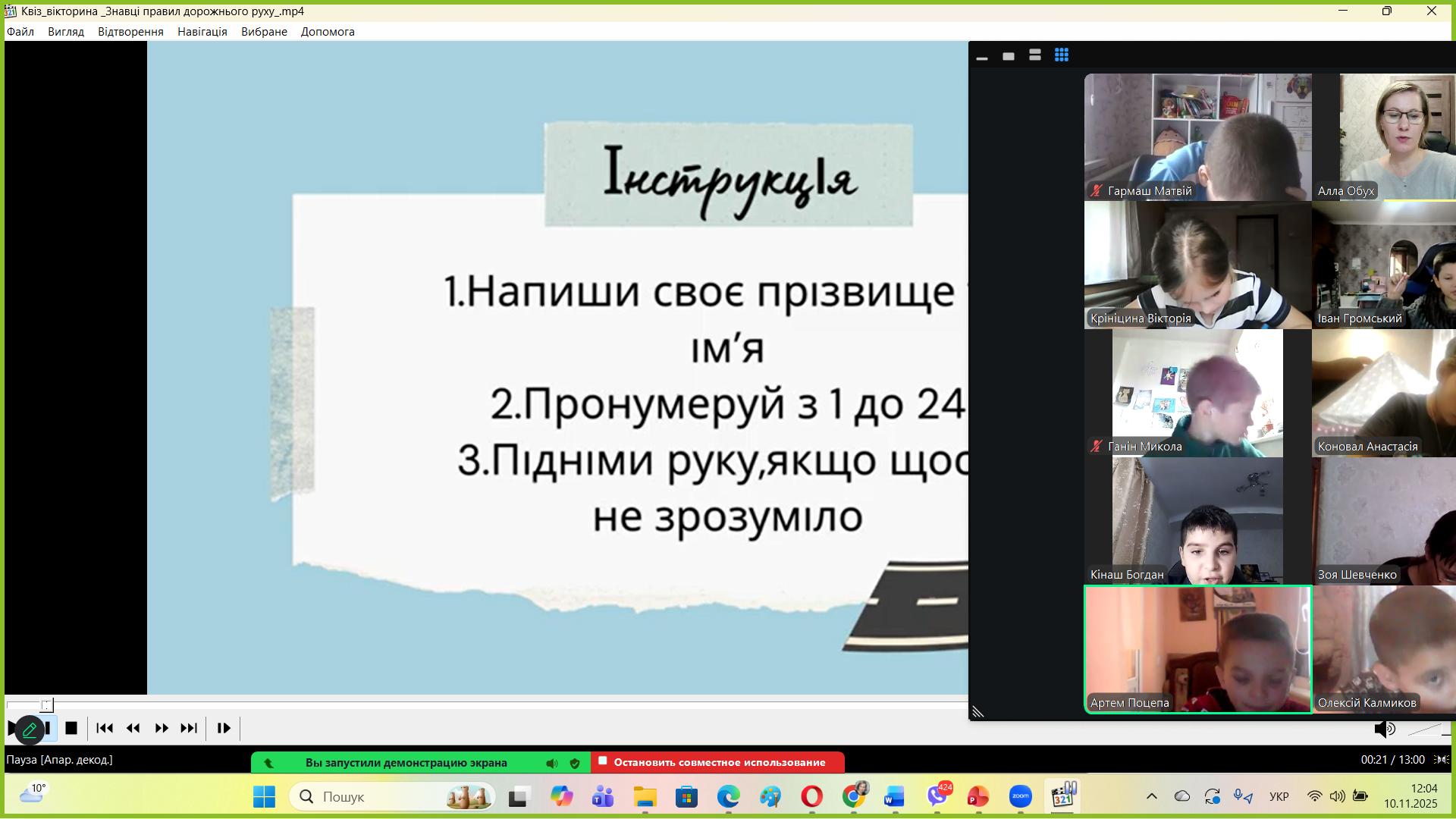Switch Zoom panel to stacked strip view
1456x819 pixels.
(1035, 55)
